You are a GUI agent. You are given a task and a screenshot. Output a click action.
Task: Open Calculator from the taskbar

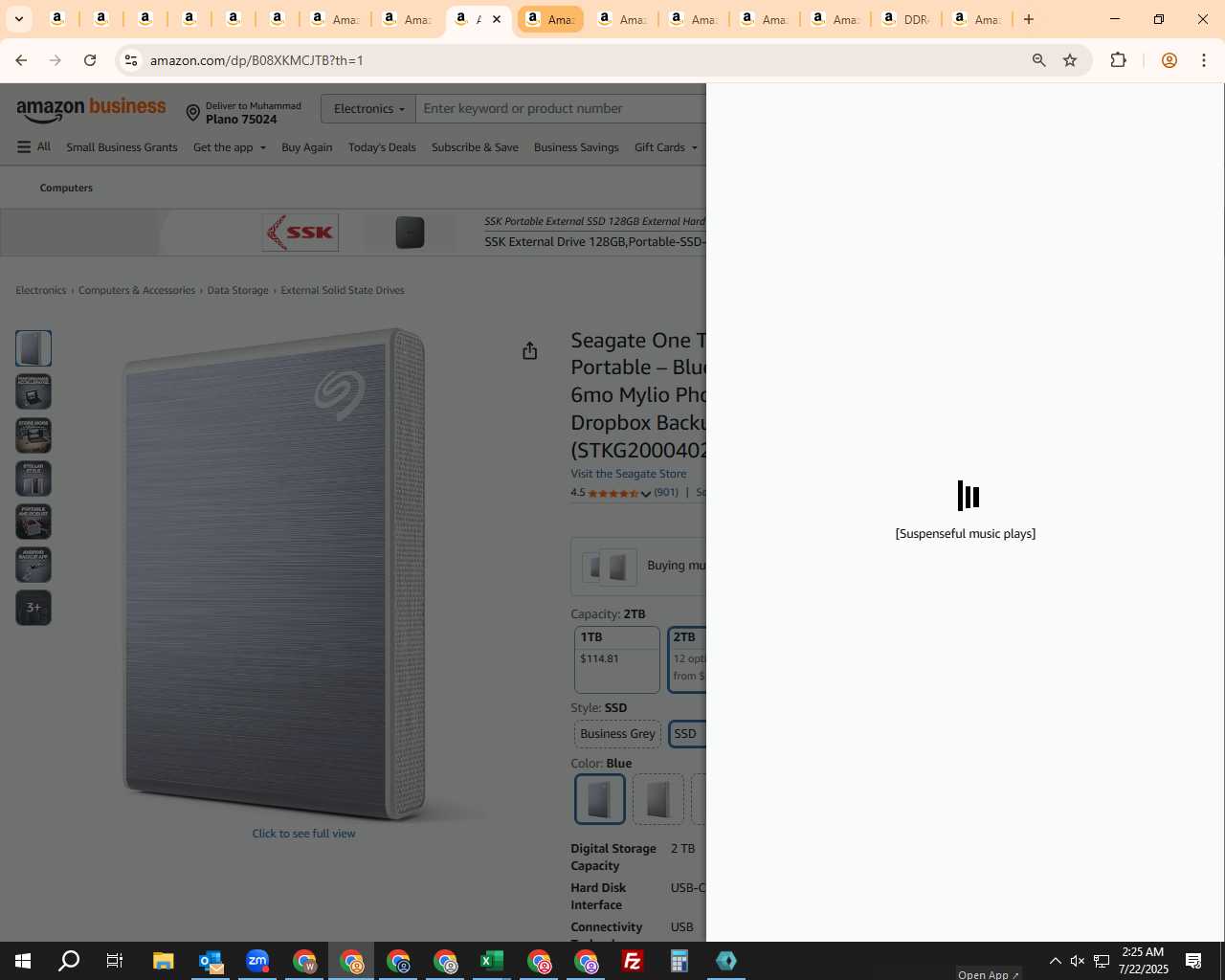click(679, 961)
